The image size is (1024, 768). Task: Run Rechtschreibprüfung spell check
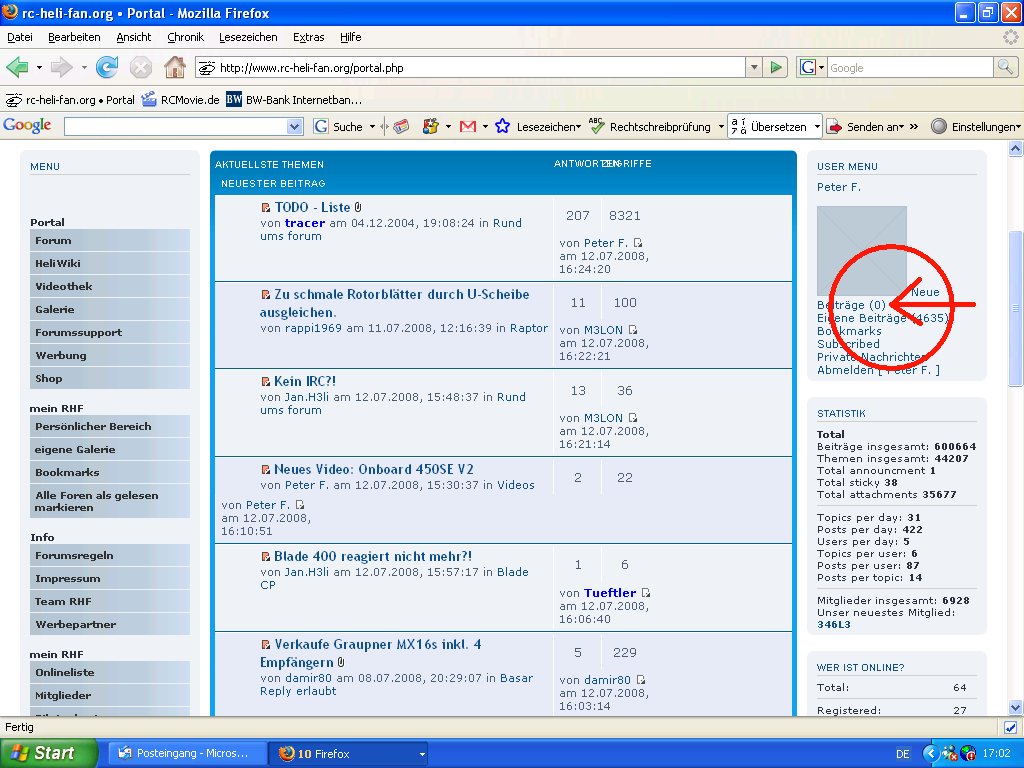[649, 127]
